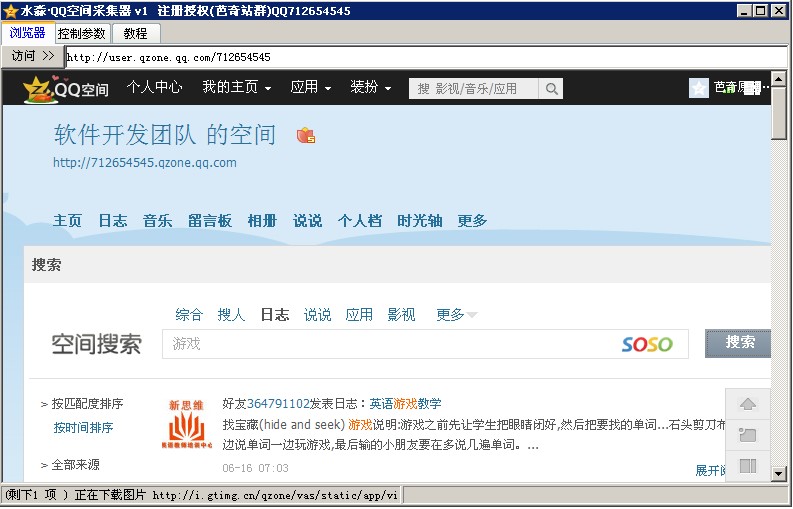Open the 相册 navigation item

(x=262, y=221)
